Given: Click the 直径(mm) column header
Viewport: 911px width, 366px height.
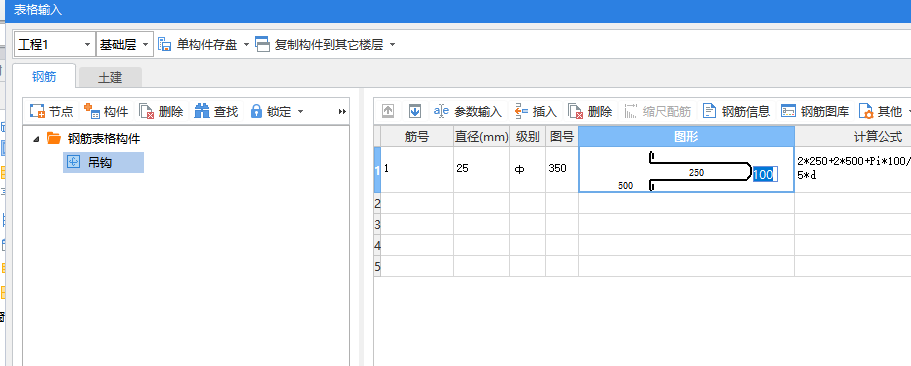Looking at the screenshot, I should (482, 137).
